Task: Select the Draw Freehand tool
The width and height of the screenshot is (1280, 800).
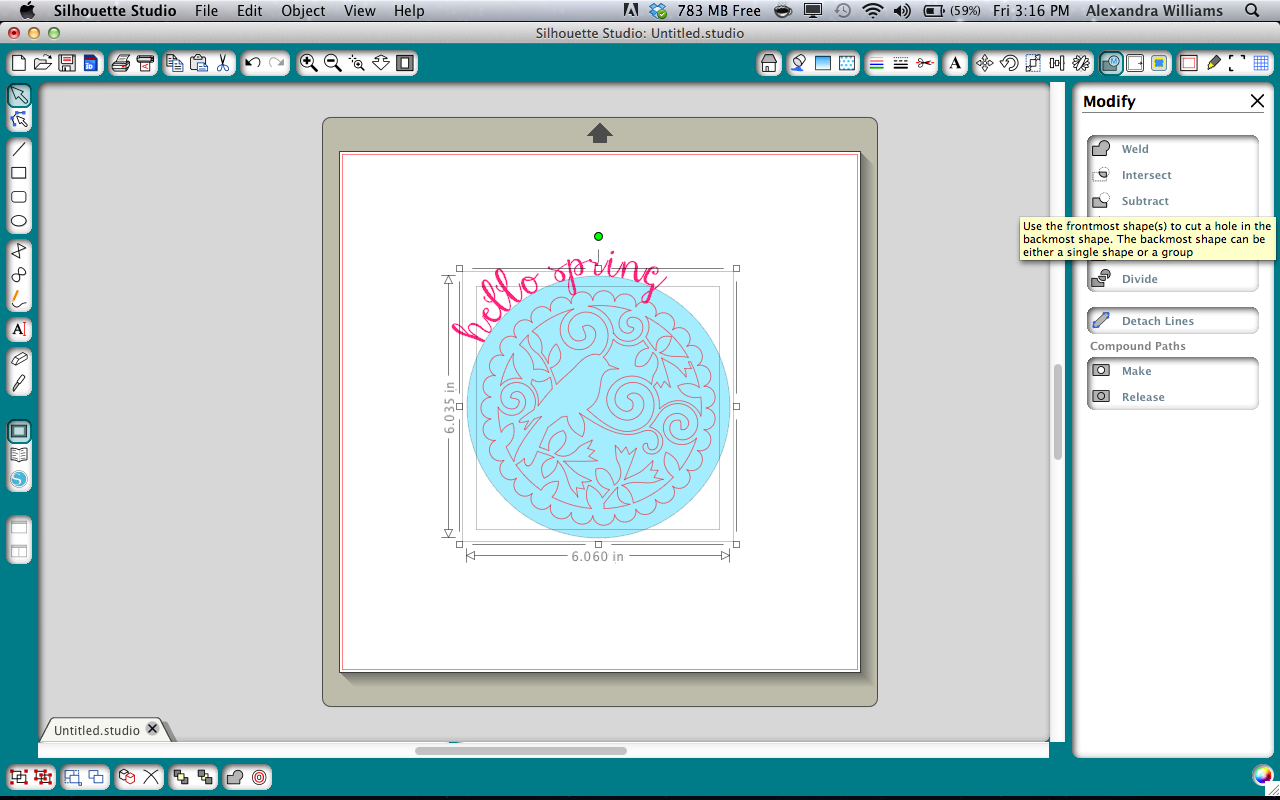Action: (19, 298)
